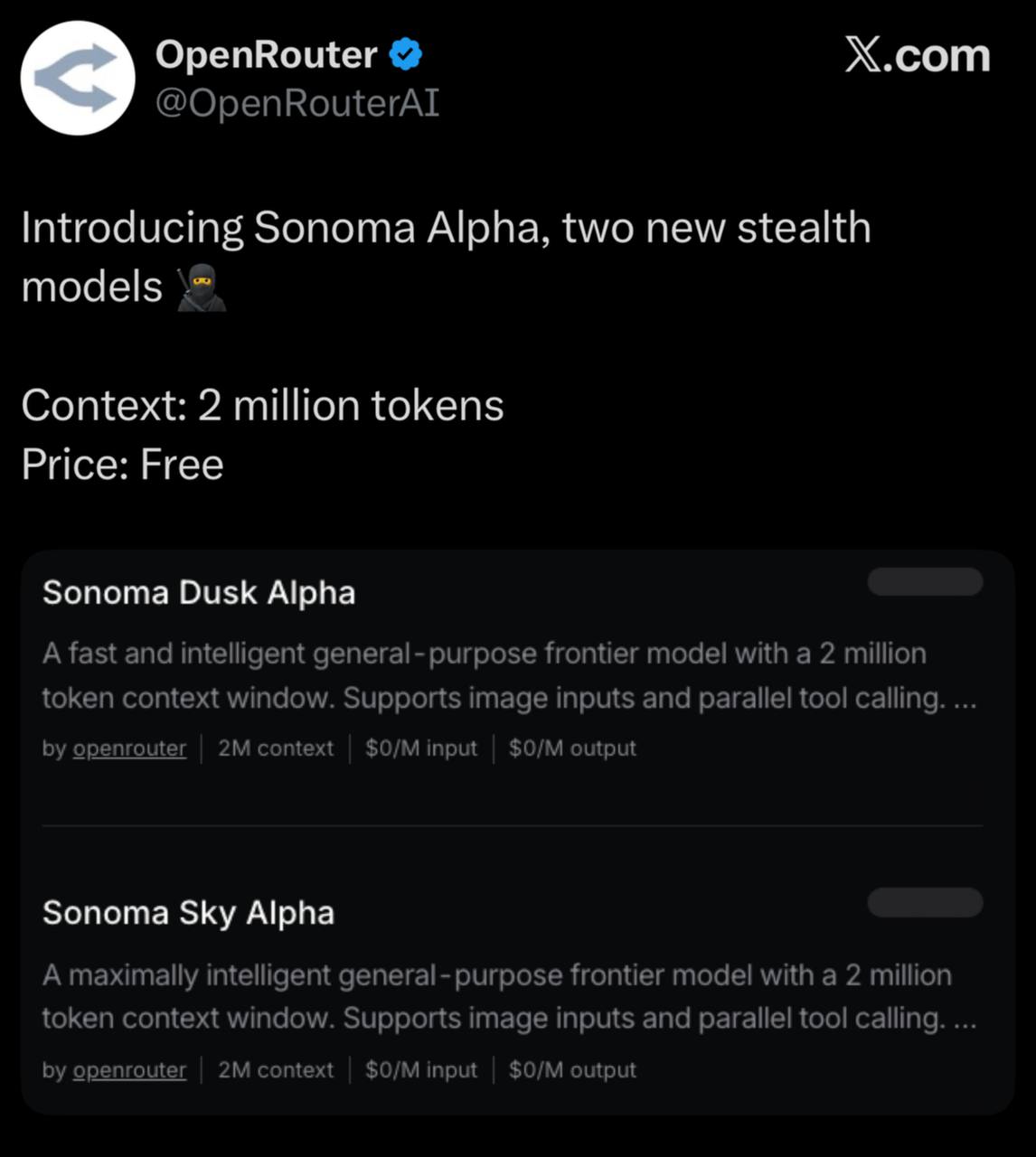Open the OpenRouter display name
Image resolution: width=1036 pixels, height=1157 pixels.
click(266, 55)
